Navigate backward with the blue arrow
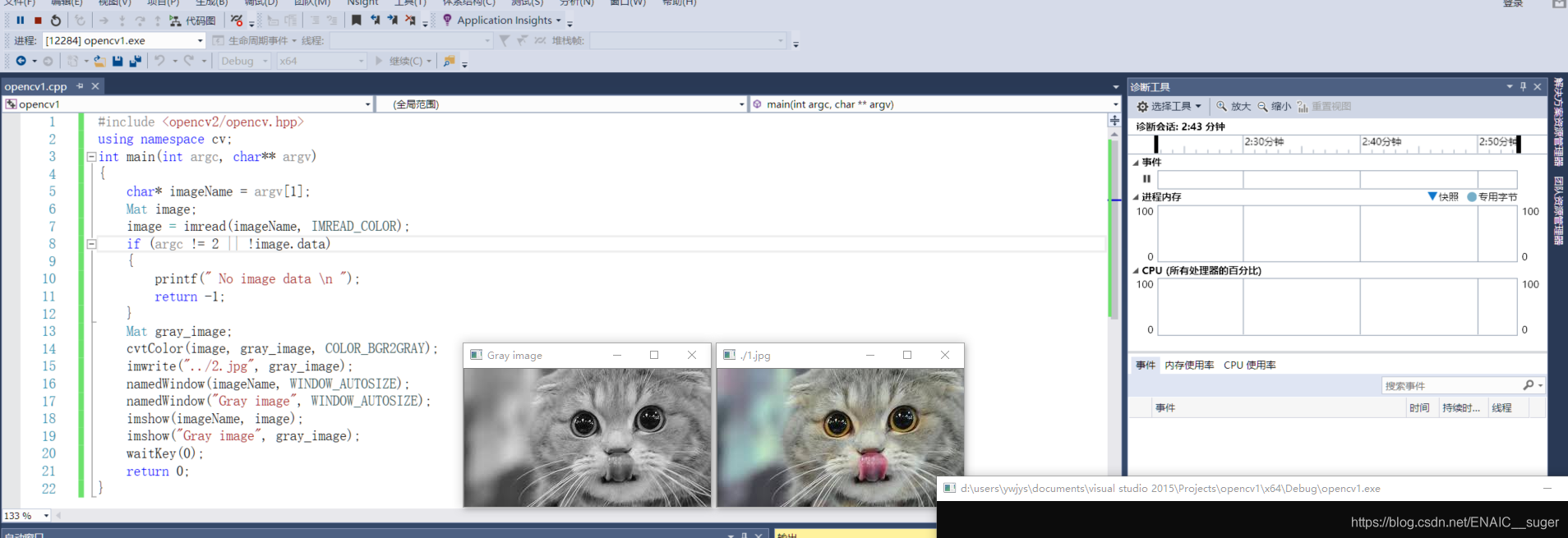This screenshot has width=1568, height=538. pyautogui.click(x=21, y=61)
